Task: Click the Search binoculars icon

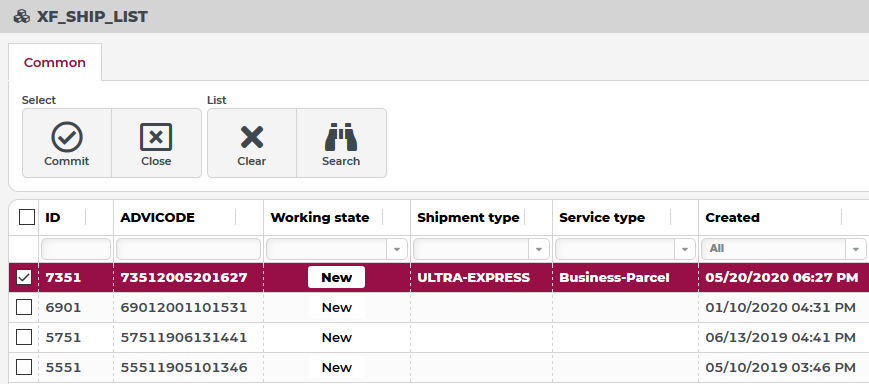Action: pyautogui.click(x=341, y=137)
